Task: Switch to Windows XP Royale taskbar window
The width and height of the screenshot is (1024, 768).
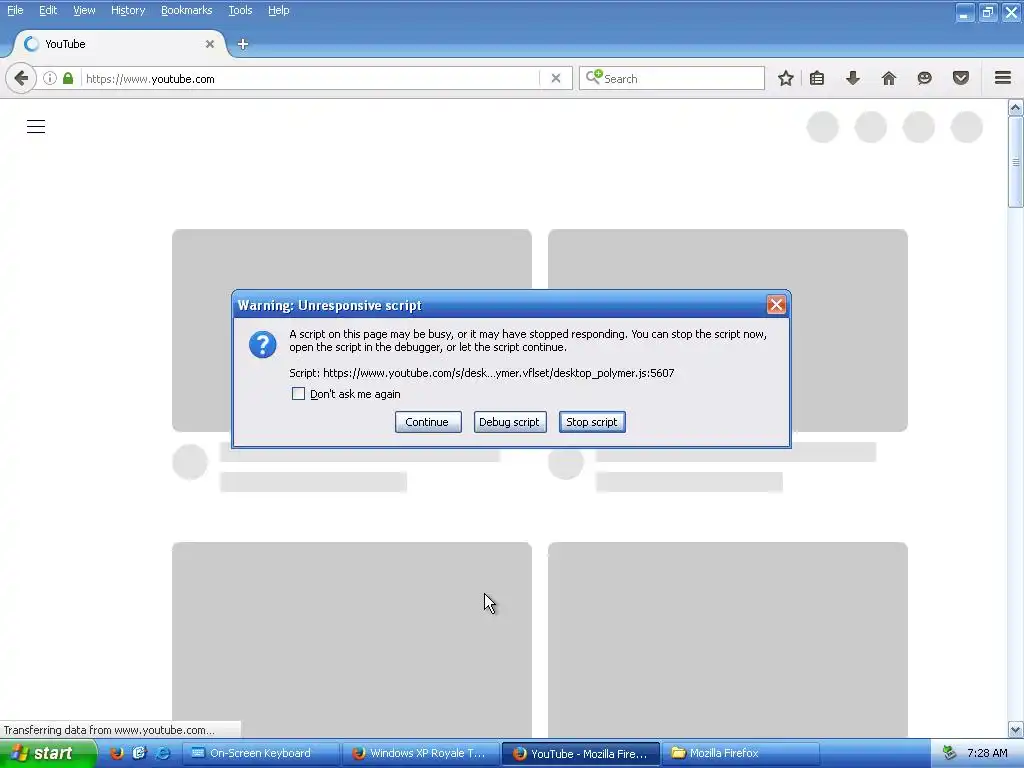Action: 420,753
